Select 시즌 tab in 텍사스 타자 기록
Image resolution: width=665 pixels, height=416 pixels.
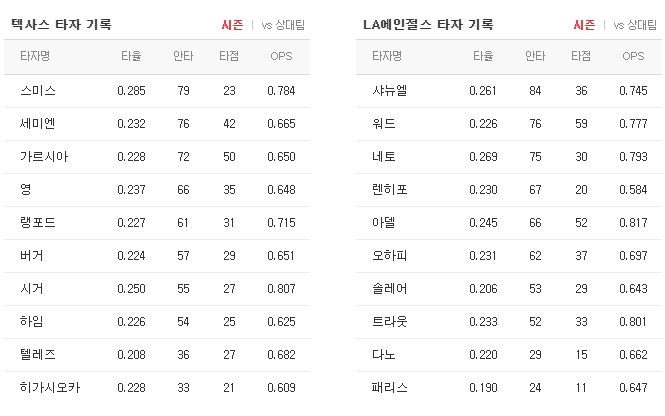click(x=232, y=25)
